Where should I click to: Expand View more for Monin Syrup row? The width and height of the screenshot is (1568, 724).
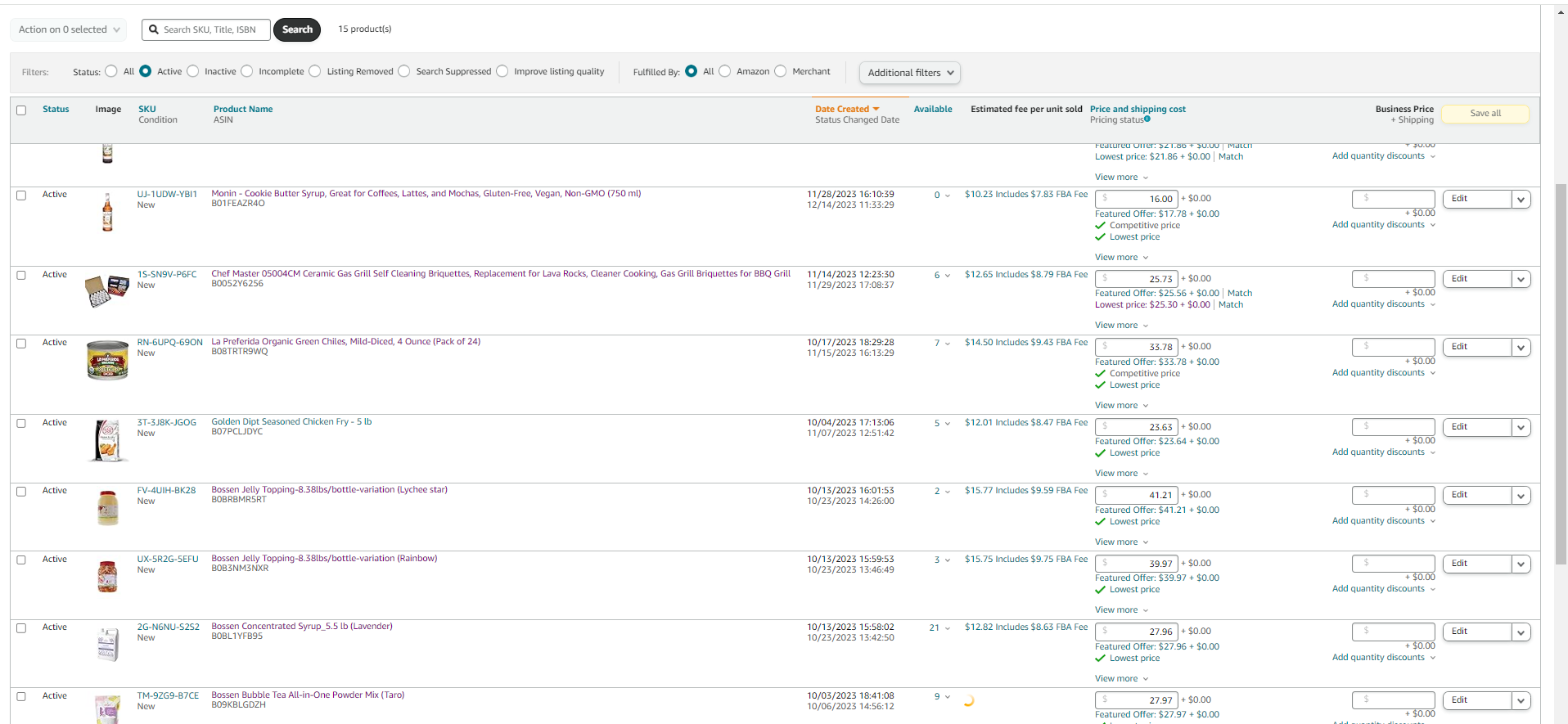[1121, 258]
